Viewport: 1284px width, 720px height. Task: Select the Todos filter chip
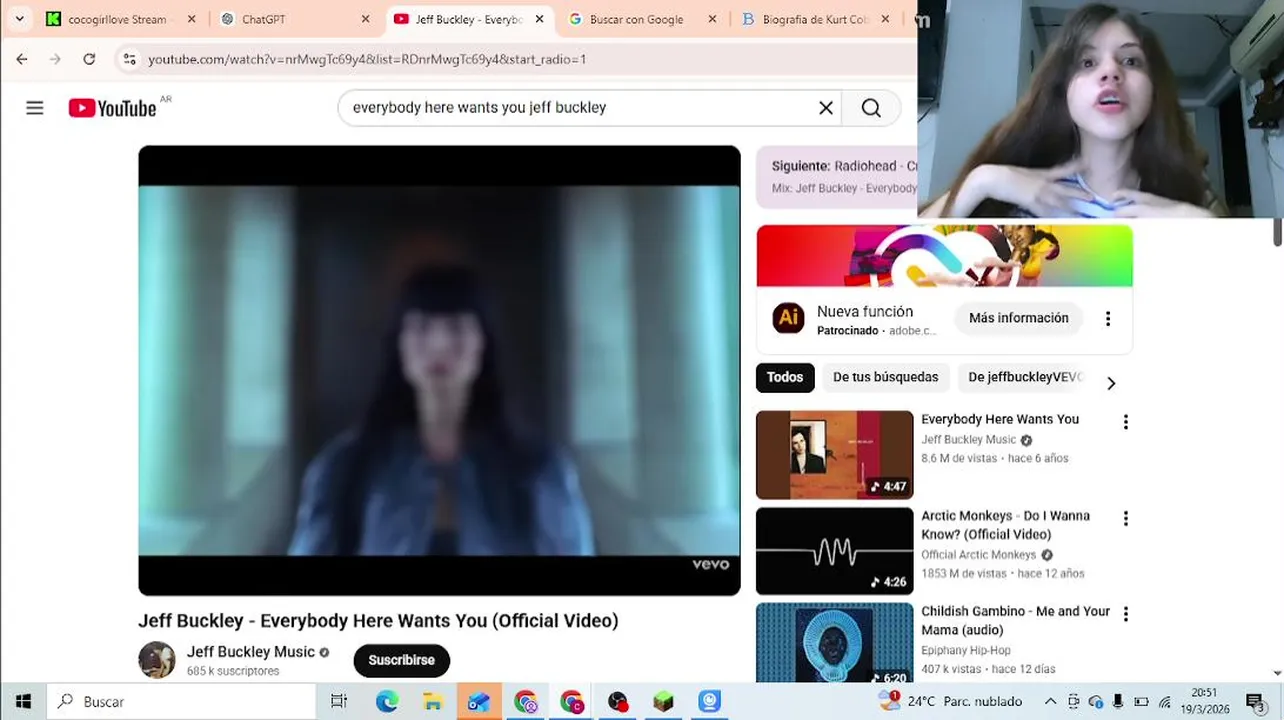785,377
